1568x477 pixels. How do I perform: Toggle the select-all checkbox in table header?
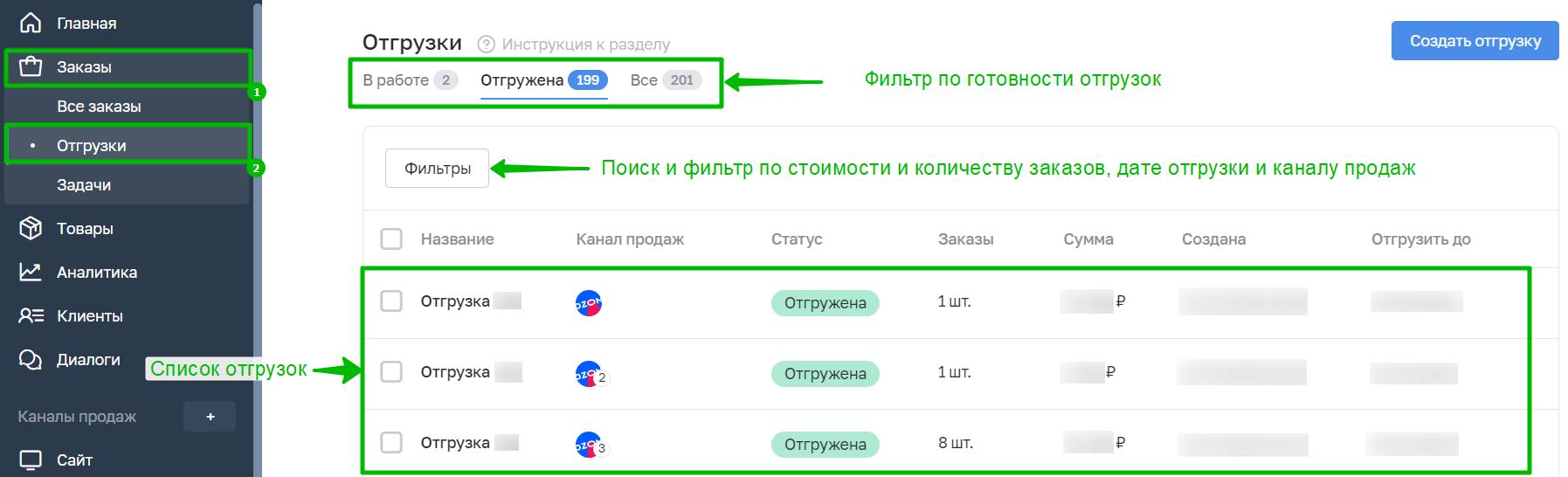(391, 238)
